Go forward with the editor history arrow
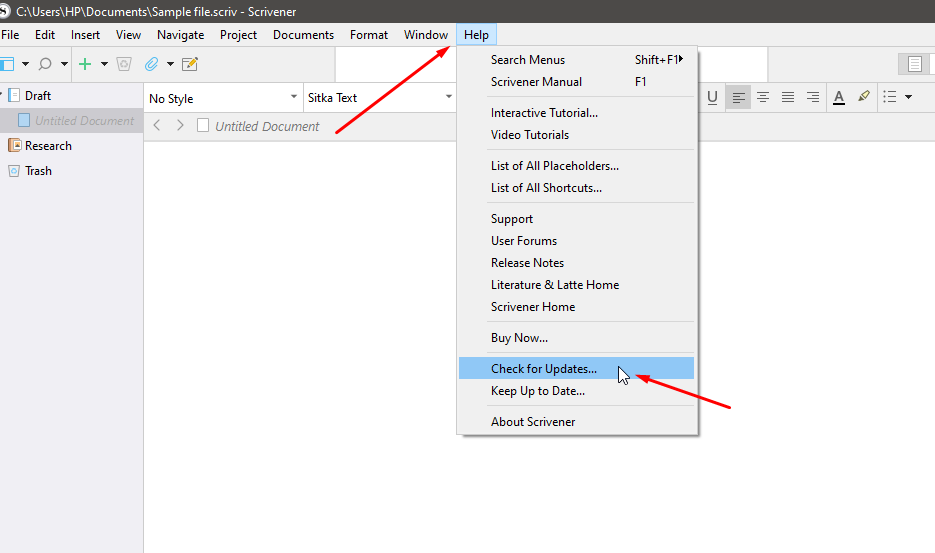Image resolution: width=935 pixels, height=553 pixels. coord(180,125)
